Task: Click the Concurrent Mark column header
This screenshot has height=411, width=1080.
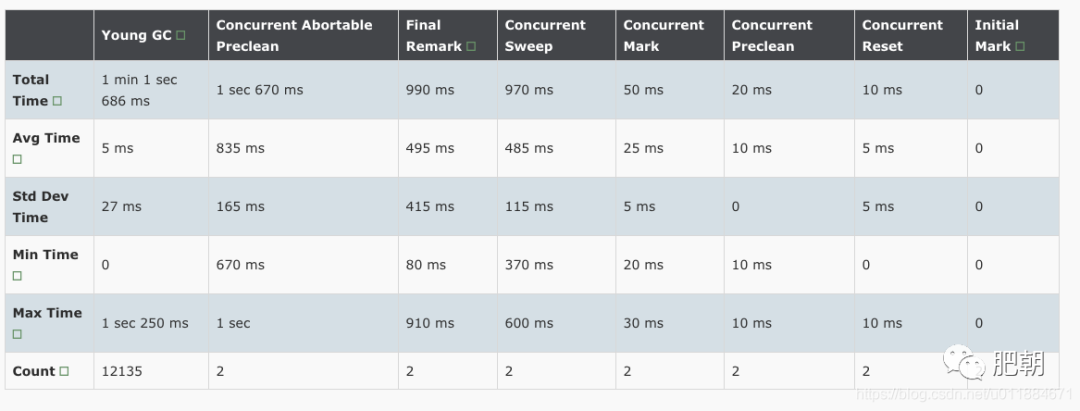Action: coord(663,35)
